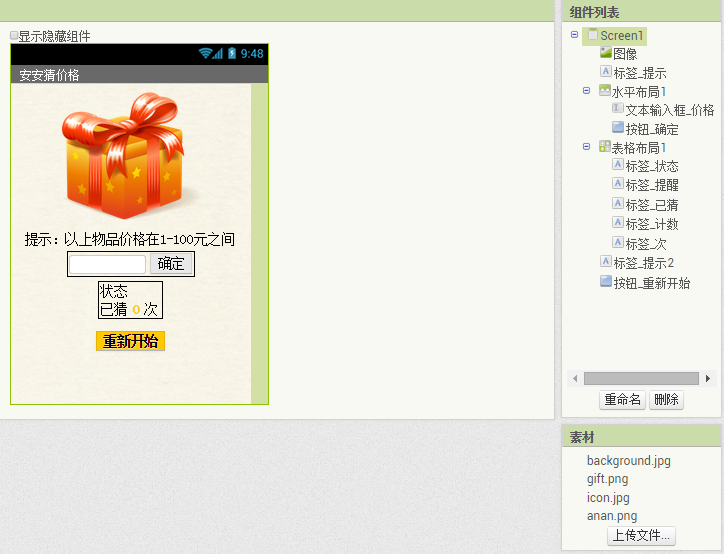Click the 9:48 clock in phone preview
This screenshot has height=554, width=724.
pyautogui.click(x=252, y=54)
